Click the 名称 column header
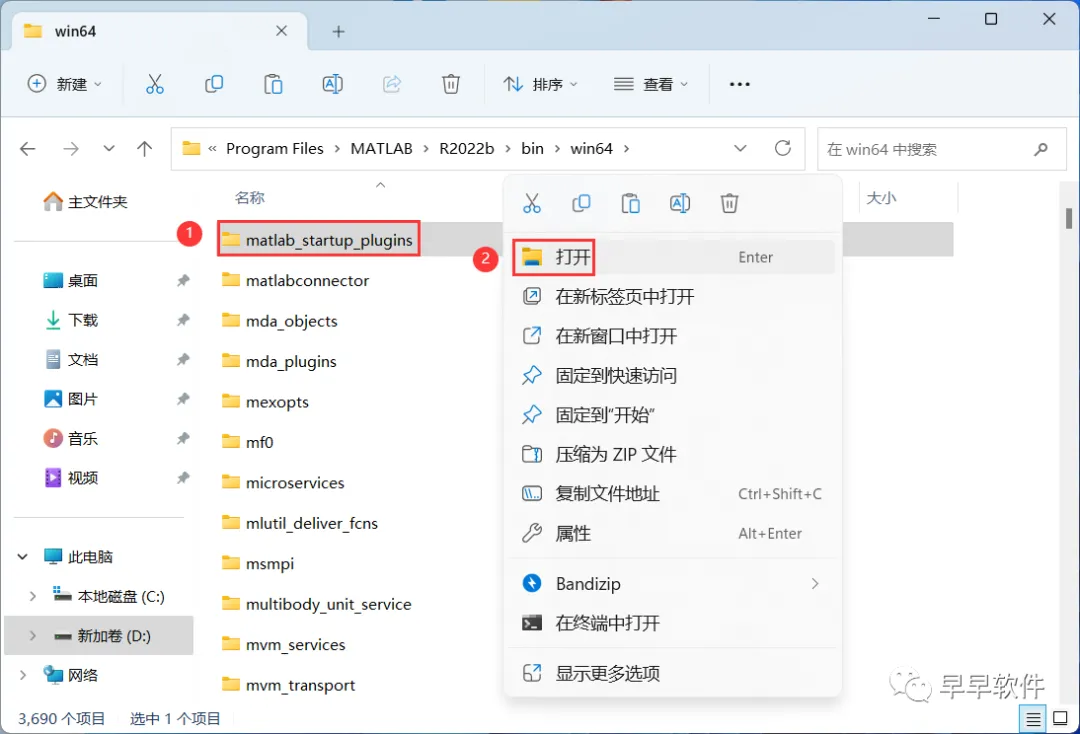Screen dimensions: 1080x734 pos(249,198)
